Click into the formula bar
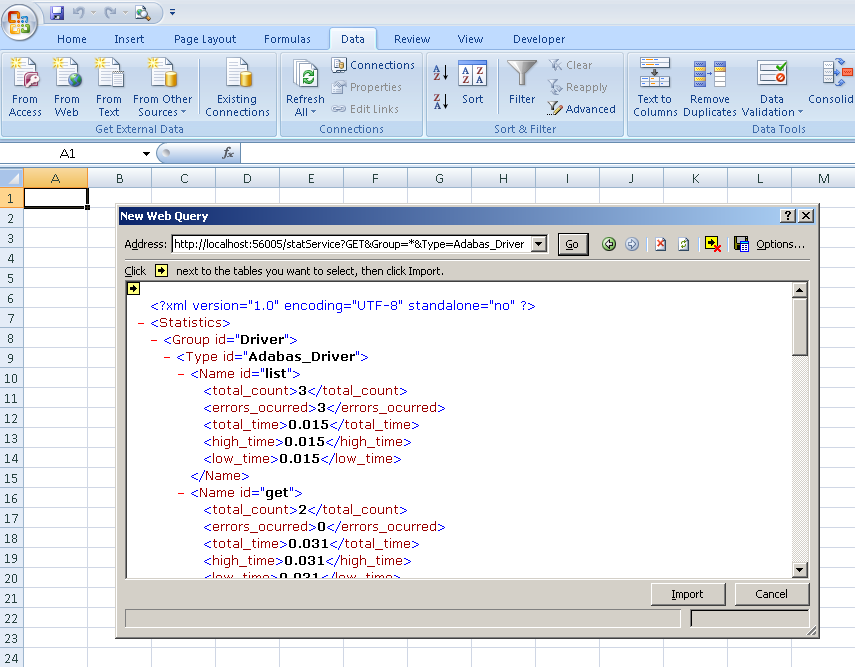This screenshot has width=855, height=667. pyautogui.click(x=547, y=154)
